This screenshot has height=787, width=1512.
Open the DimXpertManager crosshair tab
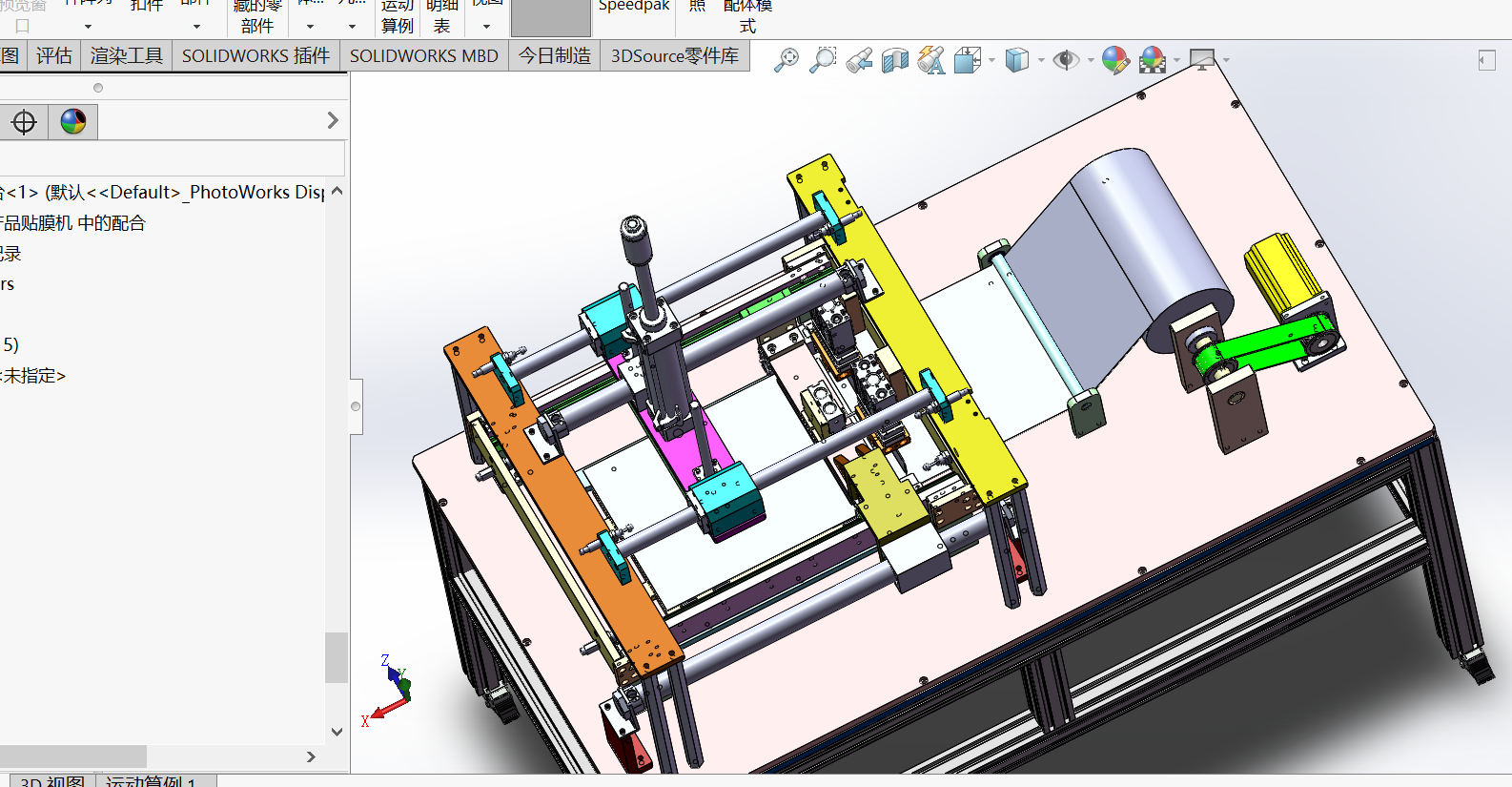click(x=24, y=122)
